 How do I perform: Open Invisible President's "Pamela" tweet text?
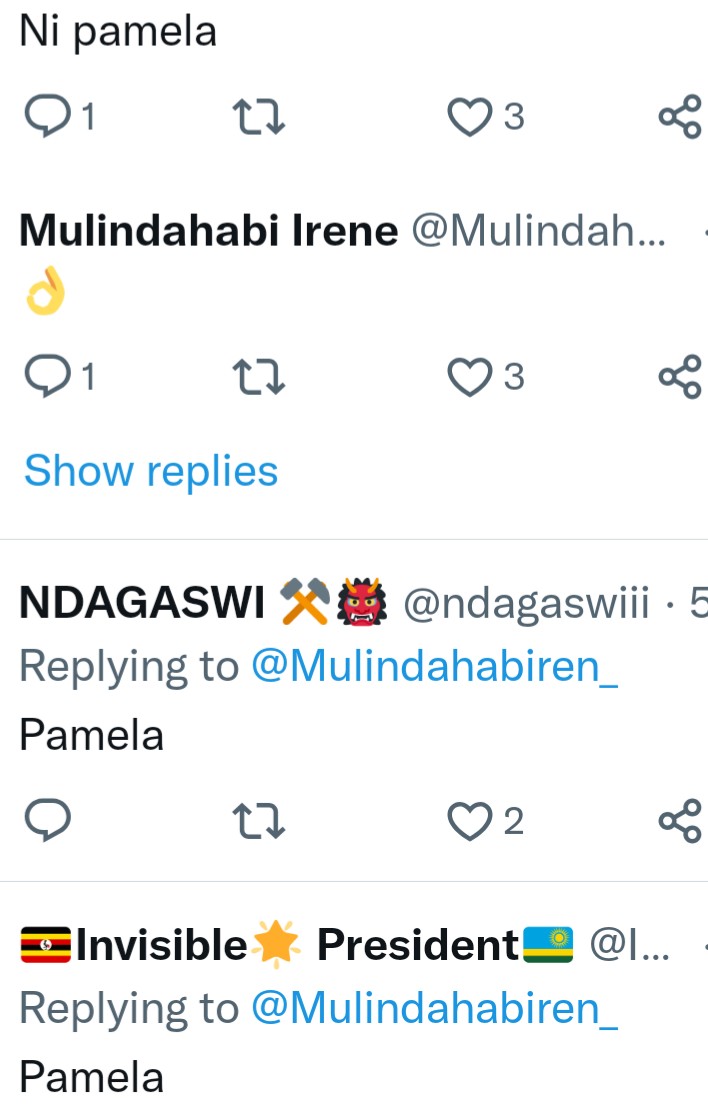[92, 1077]
